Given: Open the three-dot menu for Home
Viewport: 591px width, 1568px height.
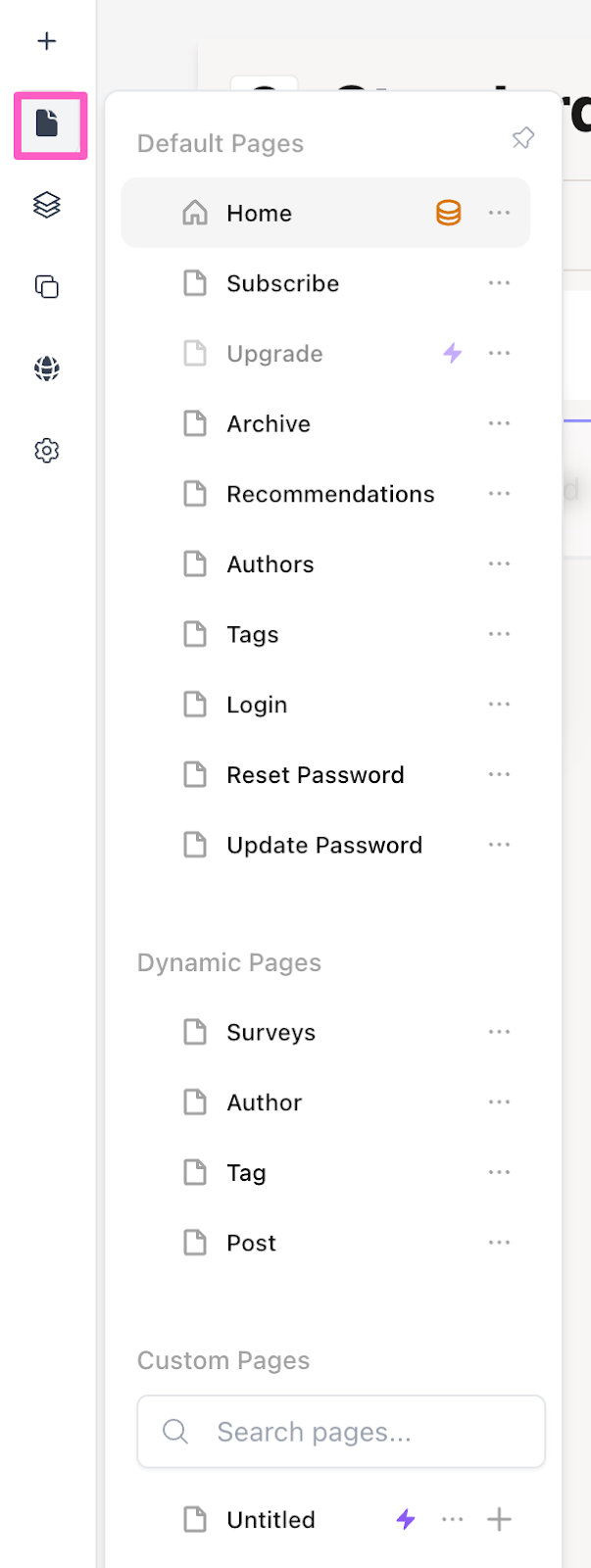Looking at the screenshot, I should pos(499,213).
